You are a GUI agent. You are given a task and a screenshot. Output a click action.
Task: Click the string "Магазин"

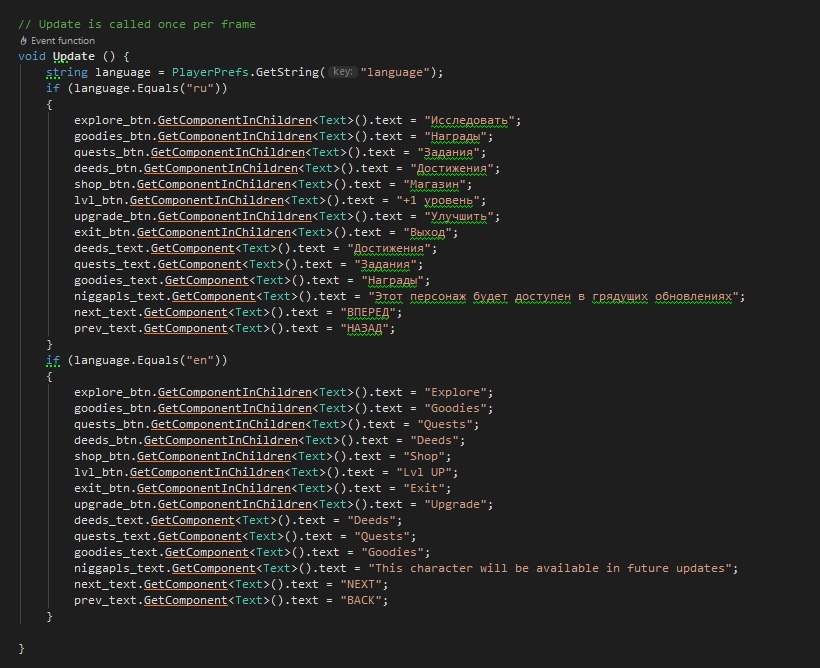tap(434, 184)
